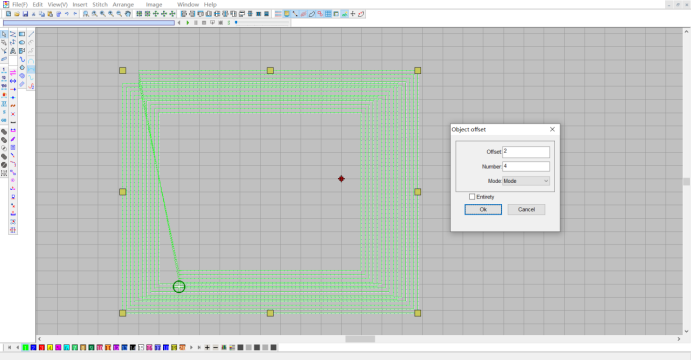Viewport: 692px width, 360px height.
Task: Select green color swatch number 1
Action: coord(25,348)
